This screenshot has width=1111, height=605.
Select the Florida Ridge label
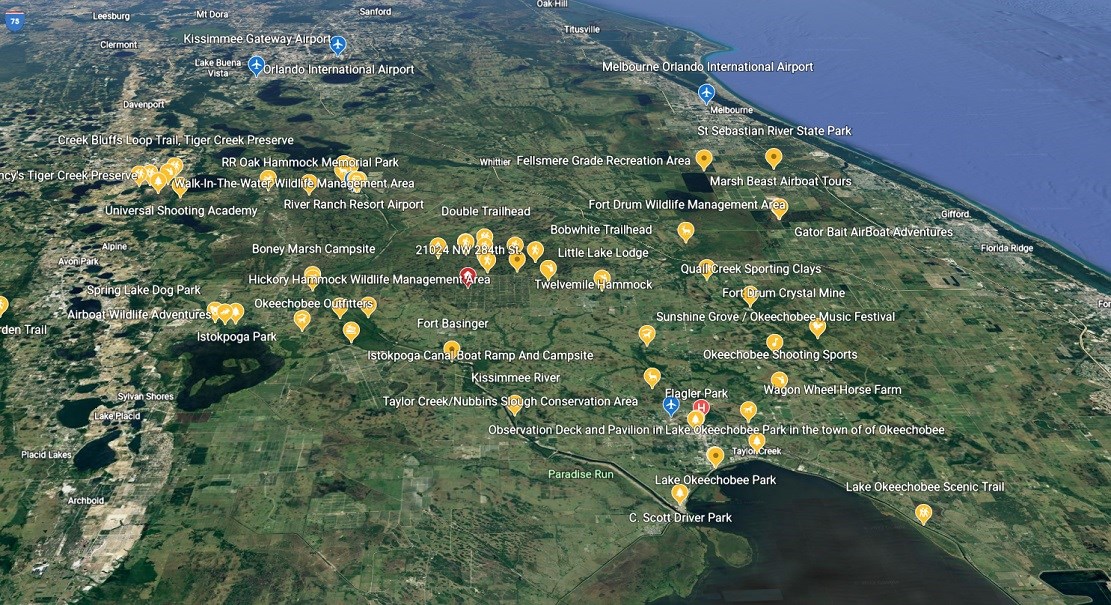pos(1007,248)
